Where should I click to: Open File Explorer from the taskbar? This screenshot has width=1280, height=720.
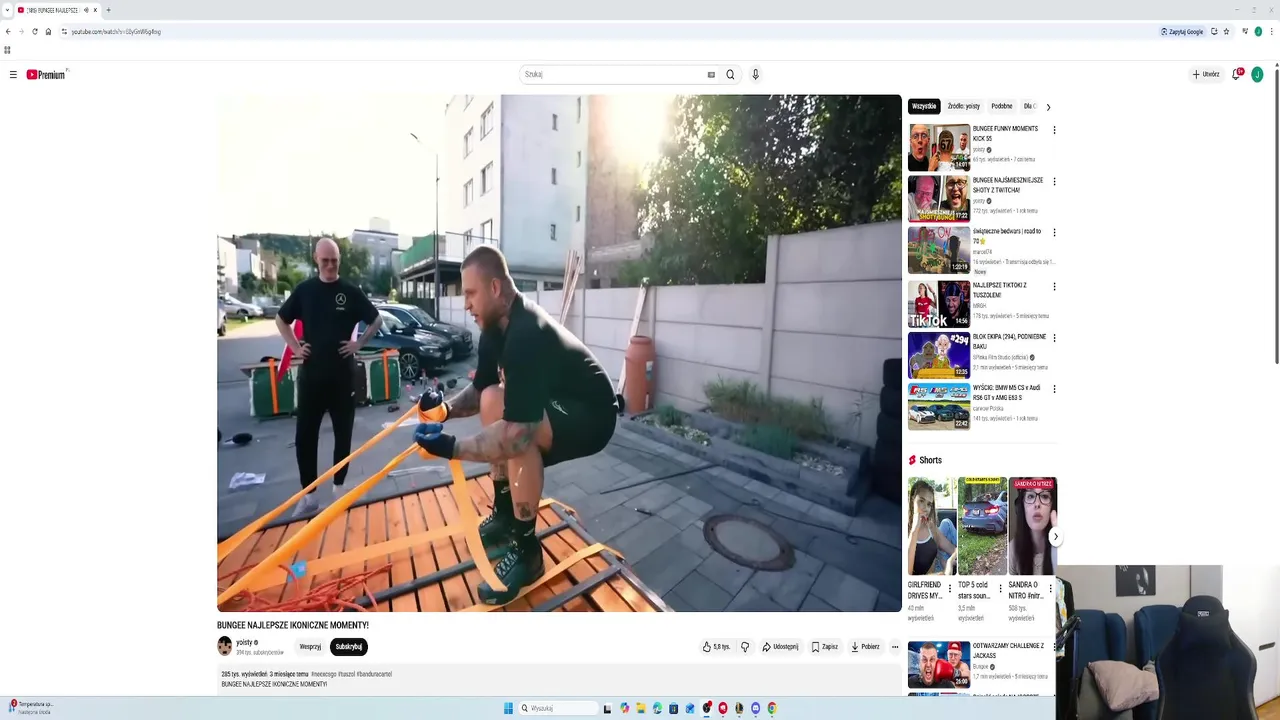641,708
